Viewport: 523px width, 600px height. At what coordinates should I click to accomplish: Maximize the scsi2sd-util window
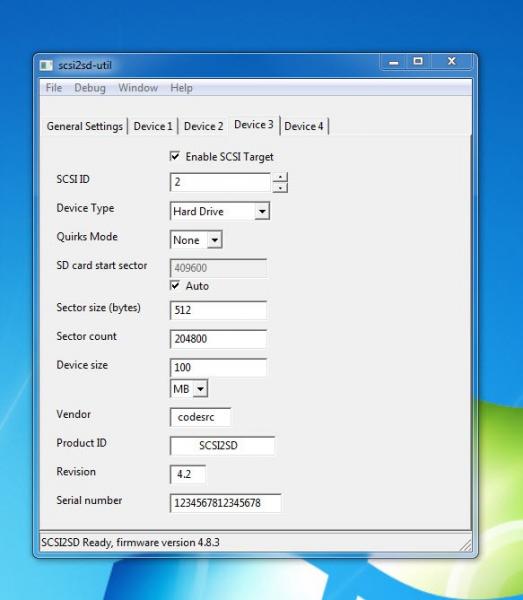[418, 61]
